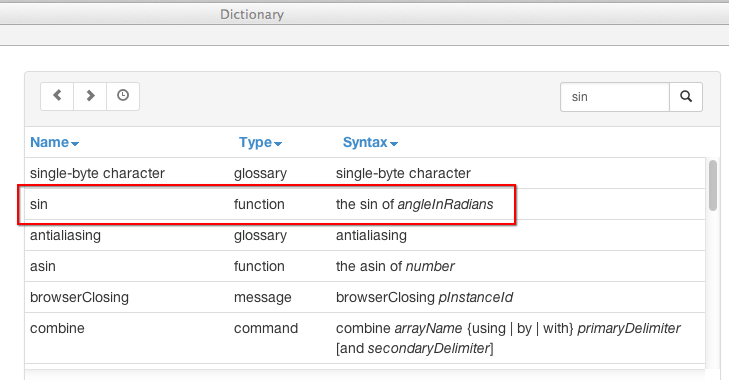
Task: Go forward with the right arrow button
Action: click(90, 96)
